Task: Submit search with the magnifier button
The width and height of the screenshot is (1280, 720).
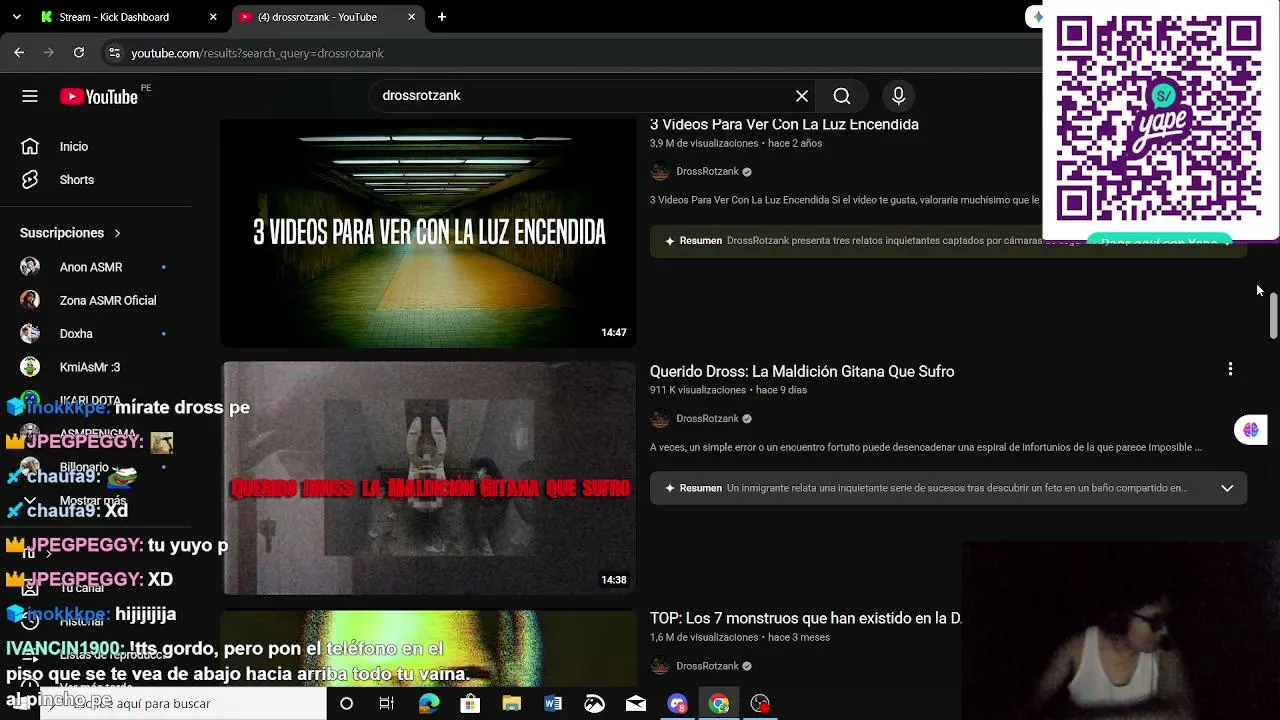Action: (x=842, y=96)
